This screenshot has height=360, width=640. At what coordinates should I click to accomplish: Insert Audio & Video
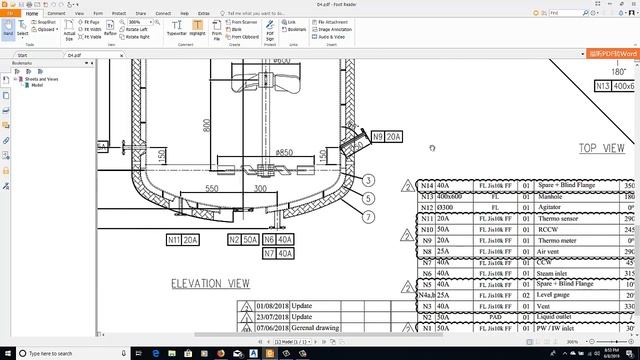329,37
